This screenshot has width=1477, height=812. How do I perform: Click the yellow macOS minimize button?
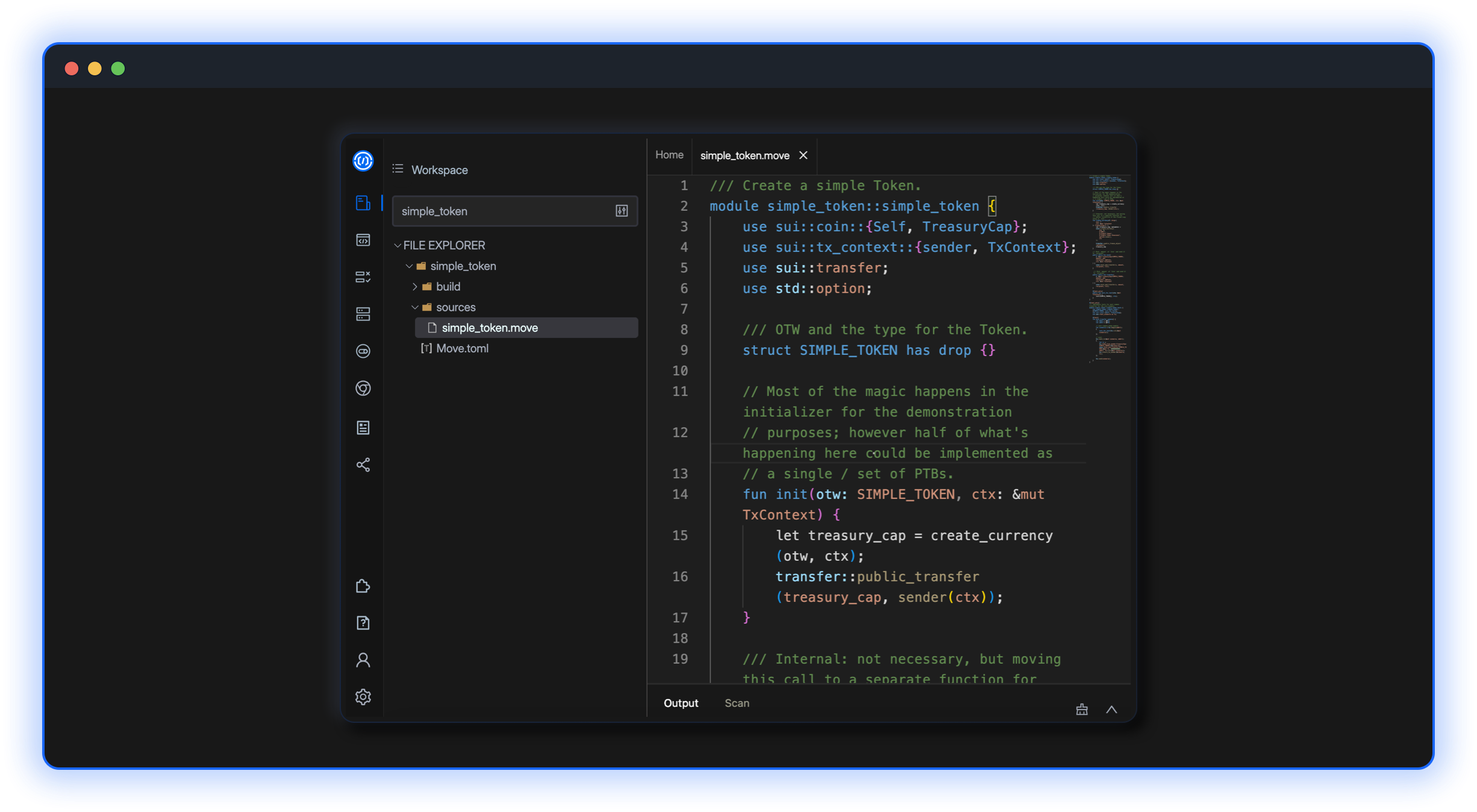tap(95, 69)
